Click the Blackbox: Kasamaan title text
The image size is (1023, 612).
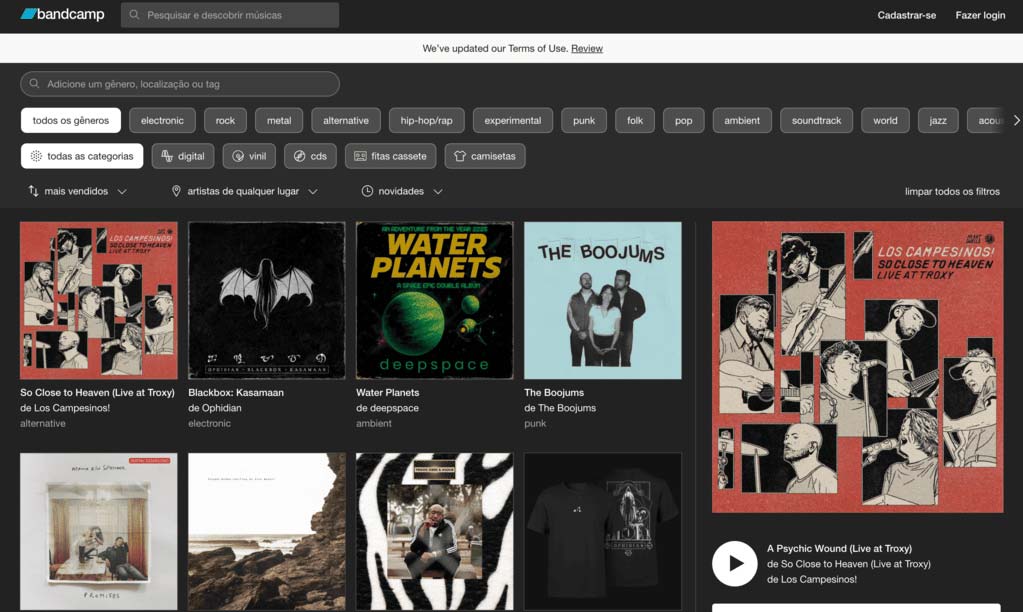tap(236, 392)
